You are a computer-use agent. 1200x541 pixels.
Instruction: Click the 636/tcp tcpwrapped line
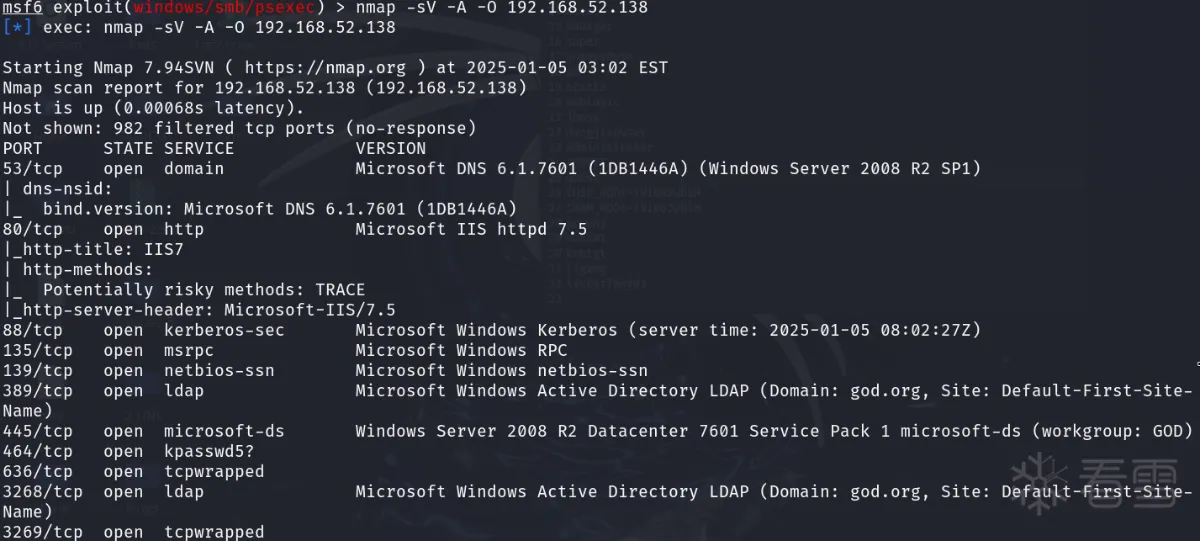coord(133,471)
